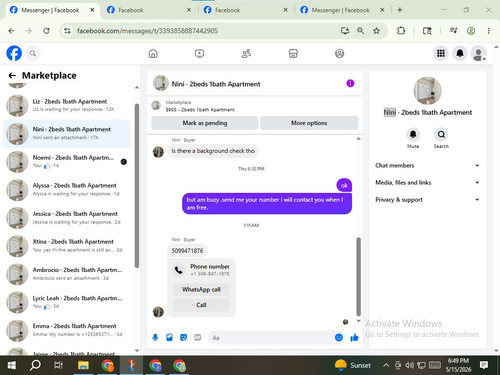
Task: Open conversation info purple icon
Action: 350,83
